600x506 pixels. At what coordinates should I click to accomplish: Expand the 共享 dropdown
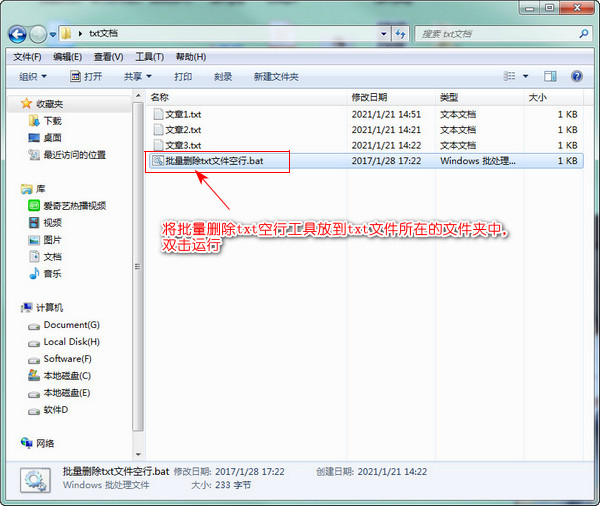[138, 77]
